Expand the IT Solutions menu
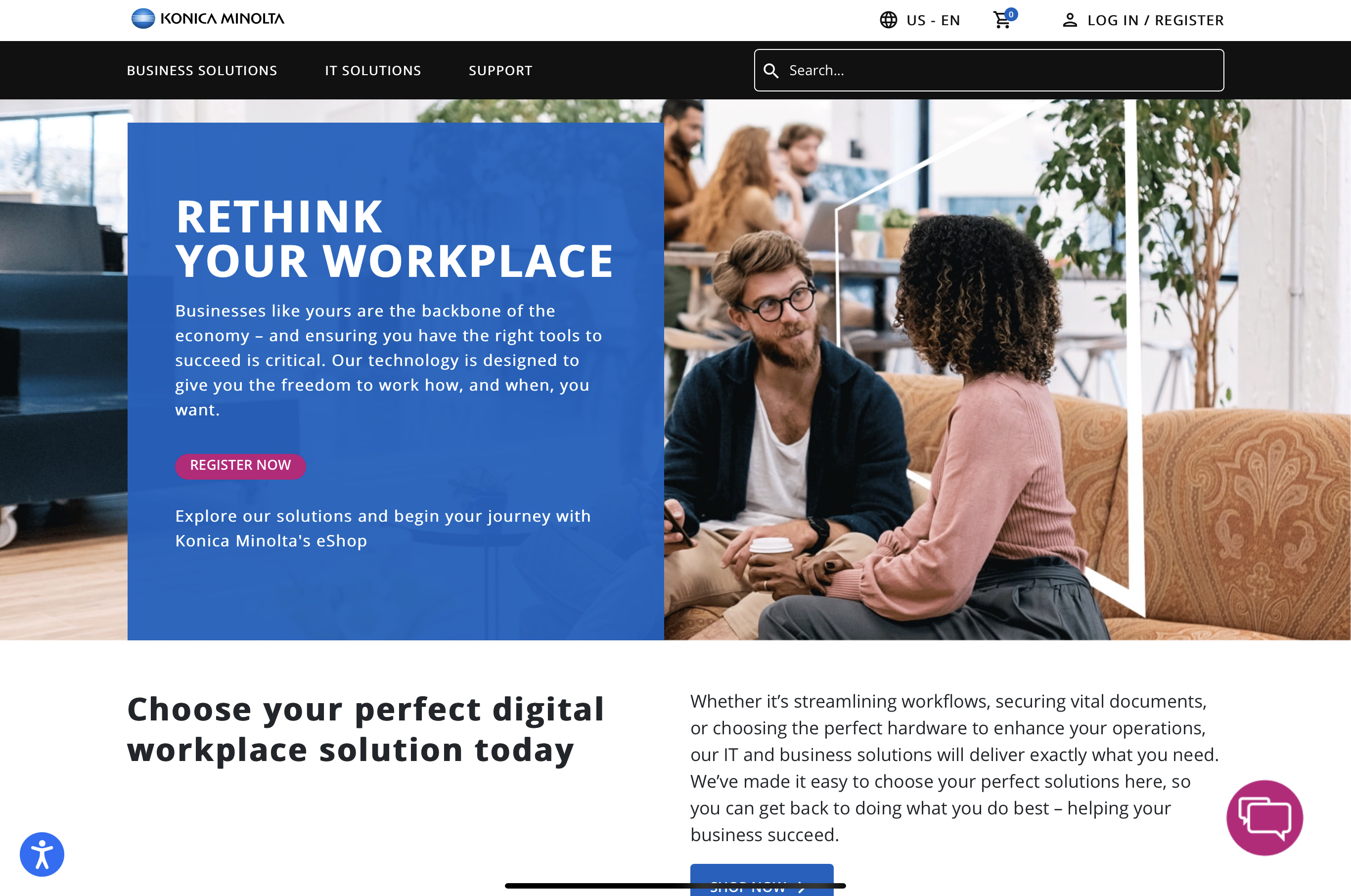Image resolution: width=1351 pixels, height=896 pixels. pyautogui.click(x=372, y=70)
